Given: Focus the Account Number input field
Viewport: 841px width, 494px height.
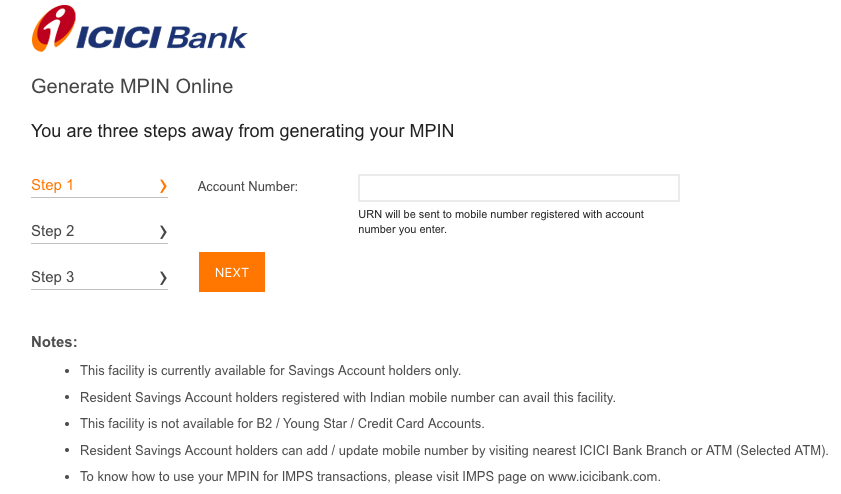Looking at the screenshot, I should click(518, 188).
